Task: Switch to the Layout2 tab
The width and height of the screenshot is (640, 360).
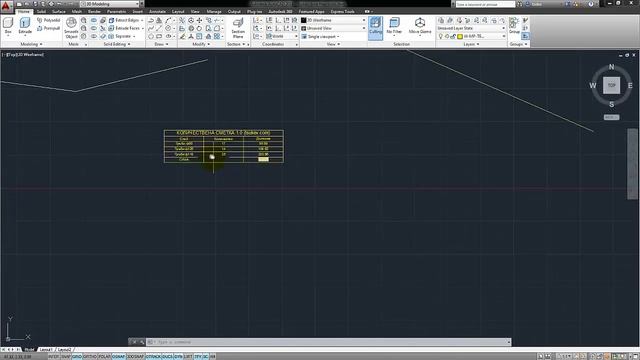Action: click(64, 350)
